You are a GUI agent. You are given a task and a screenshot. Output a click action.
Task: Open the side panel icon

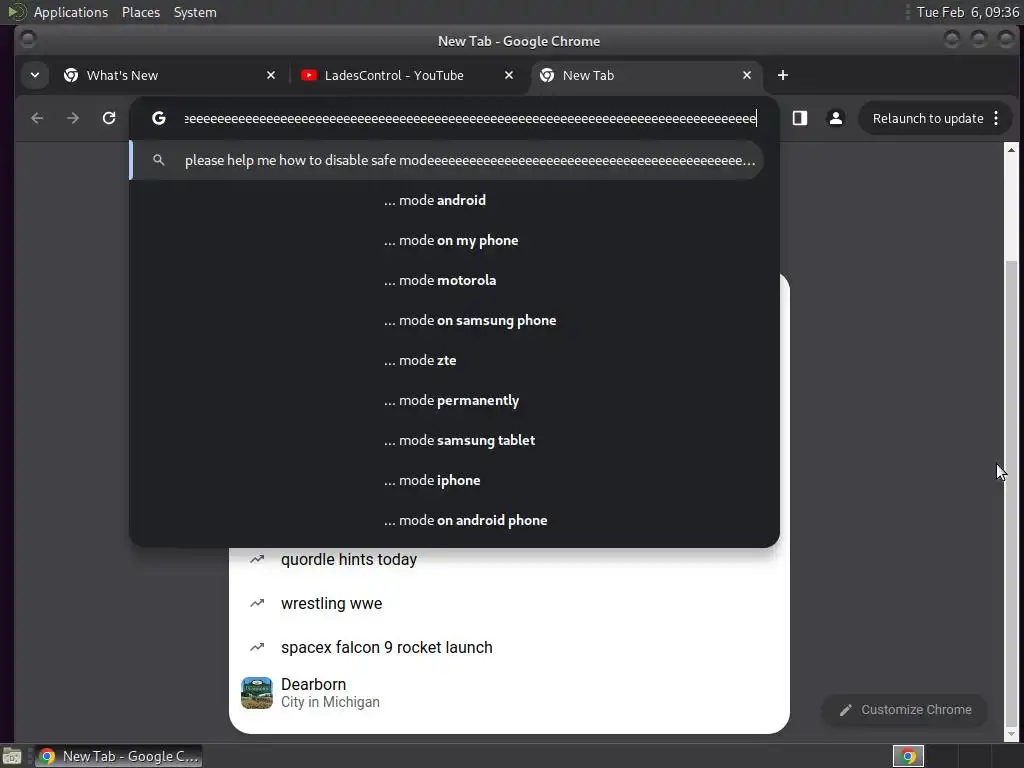800,118
